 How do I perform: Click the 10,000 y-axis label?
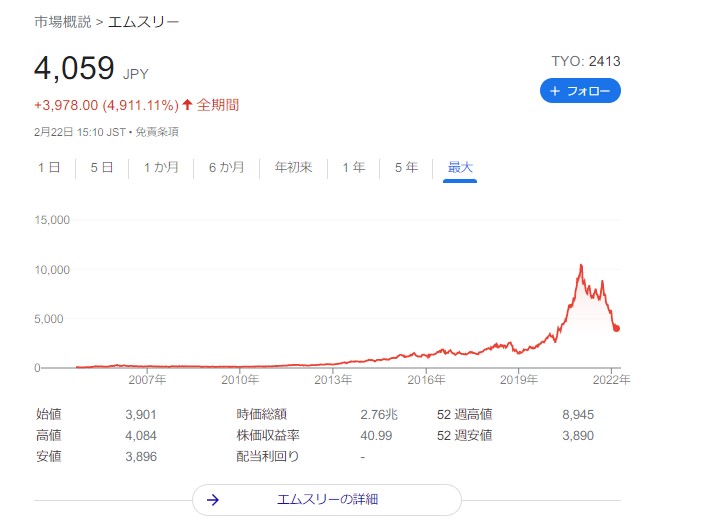[x=52, y=270]
